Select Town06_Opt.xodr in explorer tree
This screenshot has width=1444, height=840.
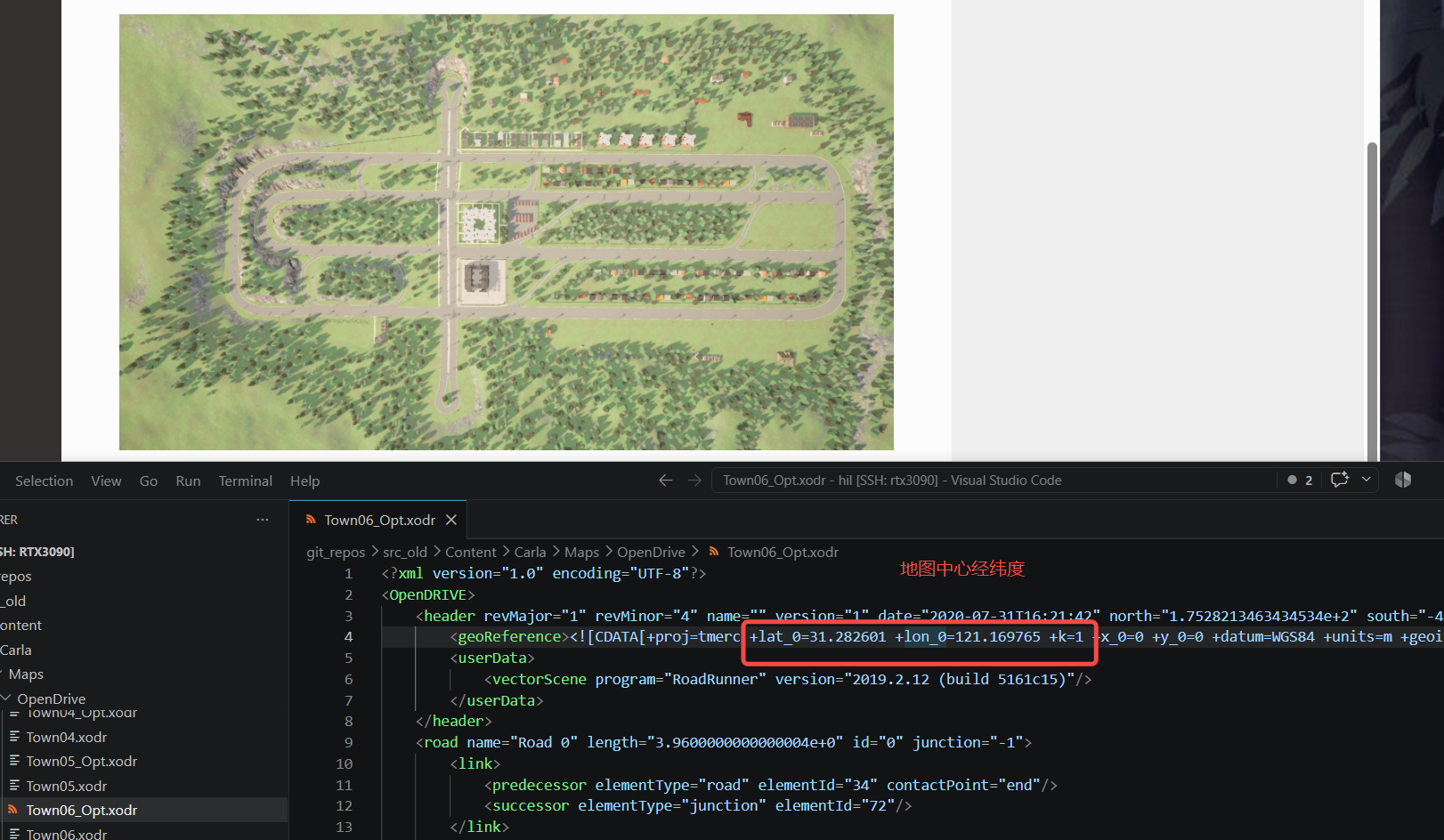pos(82,810)
